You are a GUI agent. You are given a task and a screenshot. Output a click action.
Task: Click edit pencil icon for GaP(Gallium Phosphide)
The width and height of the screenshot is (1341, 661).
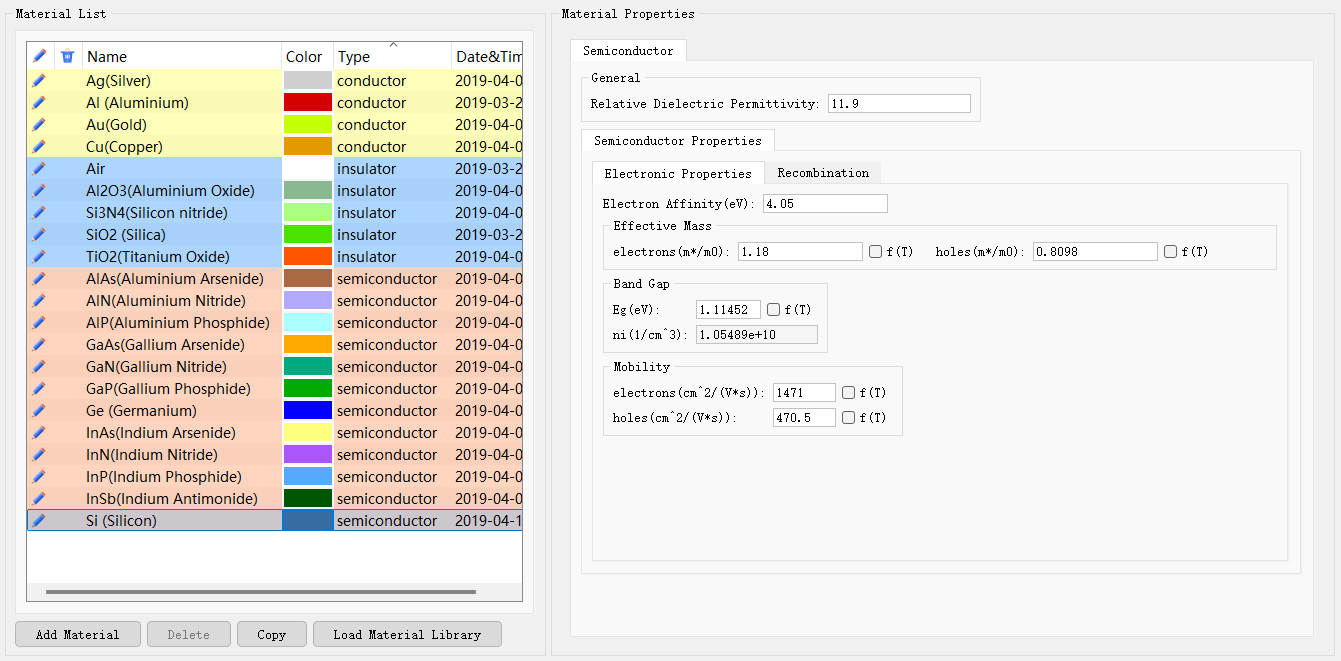[39, 388]
